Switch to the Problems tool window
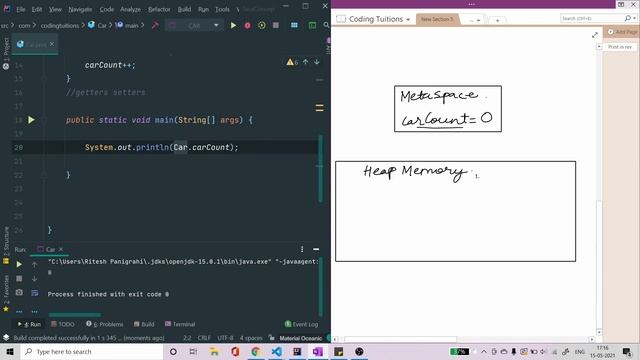 click(104, 324)
